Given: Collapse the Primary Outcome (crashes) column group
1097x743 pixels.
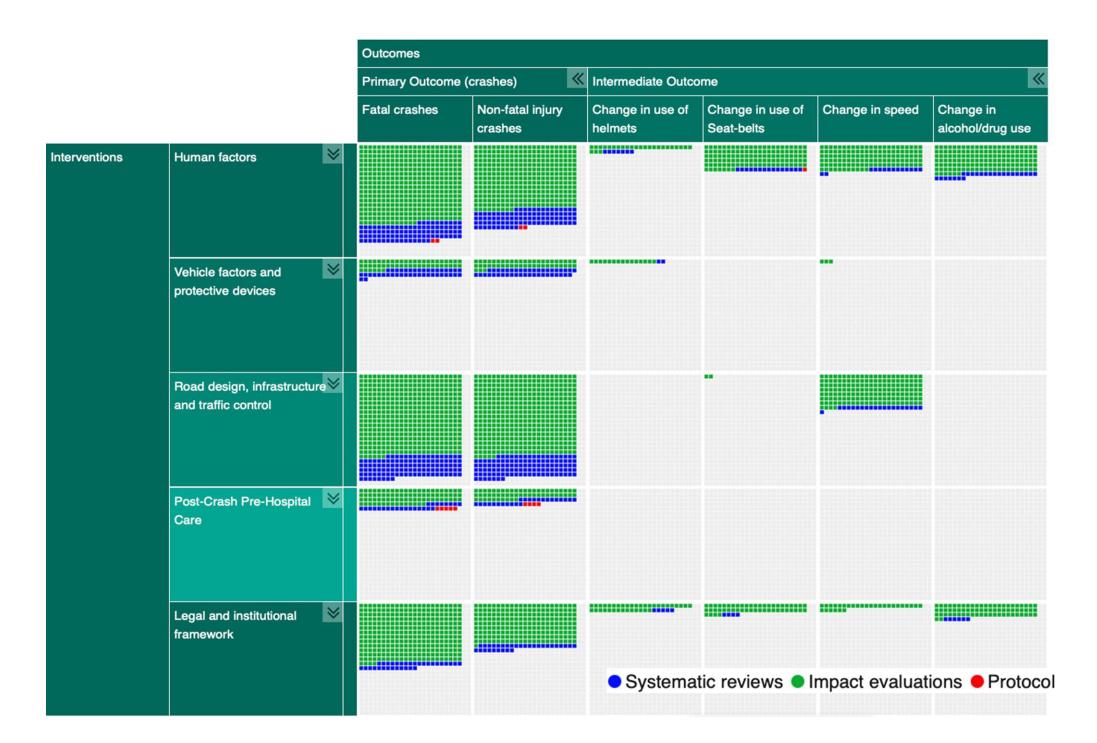Looking at the screenshot, I should pyautogui.click(x=576, y=79).
